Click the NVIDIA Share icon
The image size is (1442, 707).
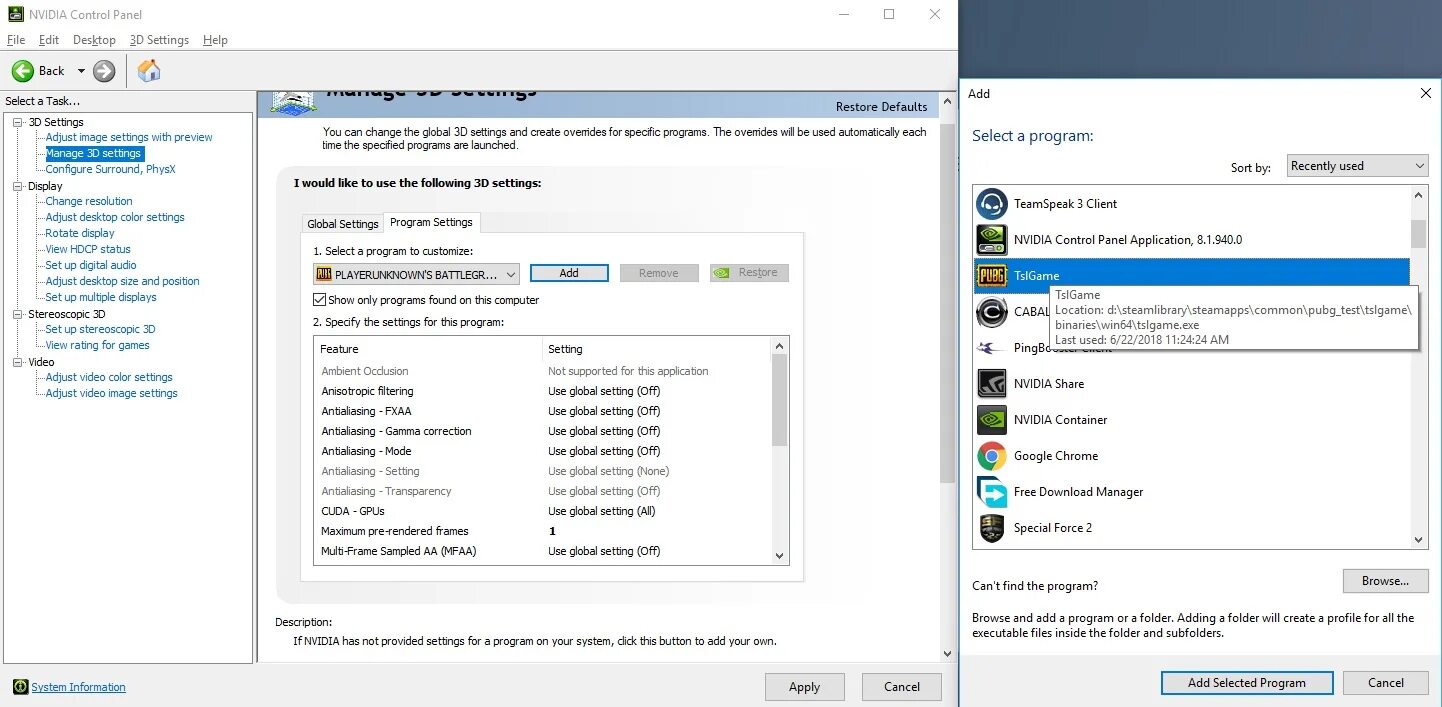(991, 384)
